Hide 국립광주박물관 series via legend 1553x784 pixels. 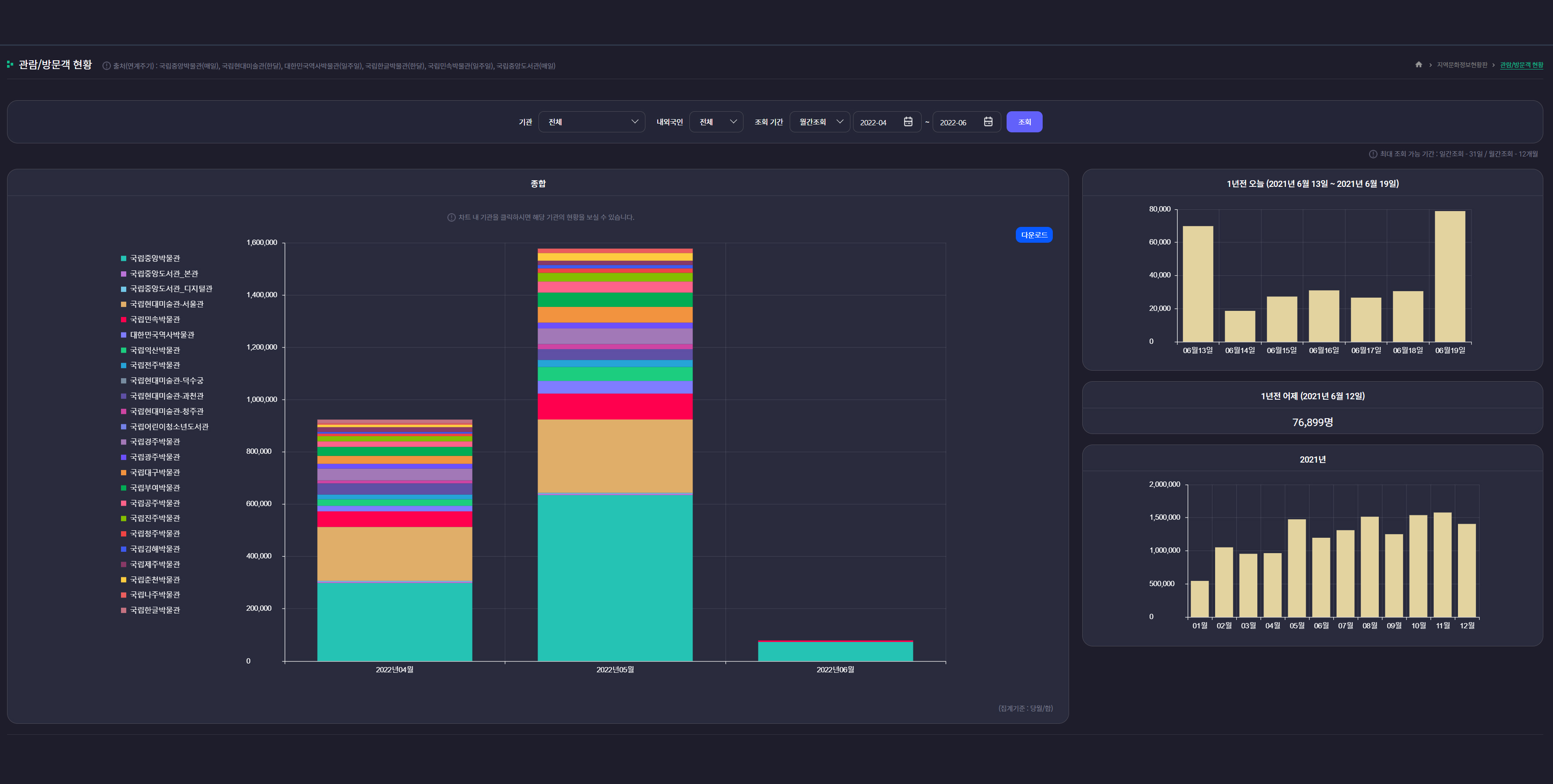[151, 457]
